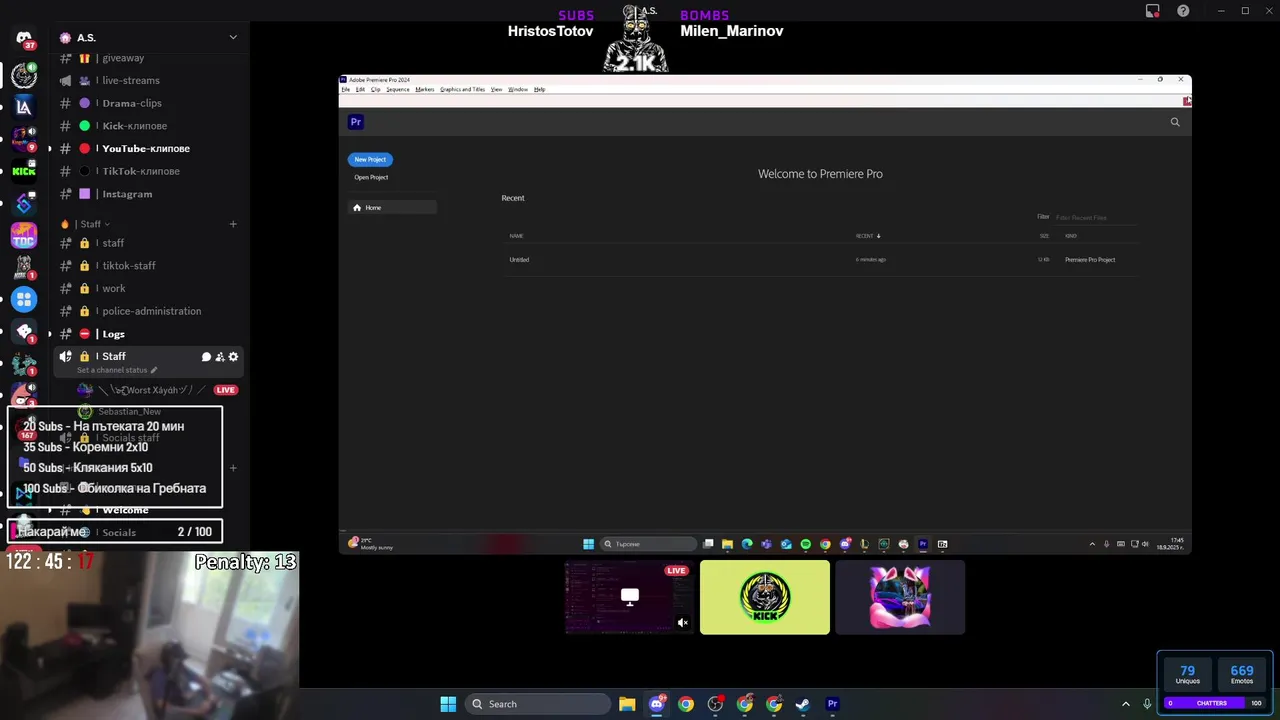The height and width of the screenshot is (720, 1280).
Task: Select the pink bunny participant tile
Action: click(900, 597)
